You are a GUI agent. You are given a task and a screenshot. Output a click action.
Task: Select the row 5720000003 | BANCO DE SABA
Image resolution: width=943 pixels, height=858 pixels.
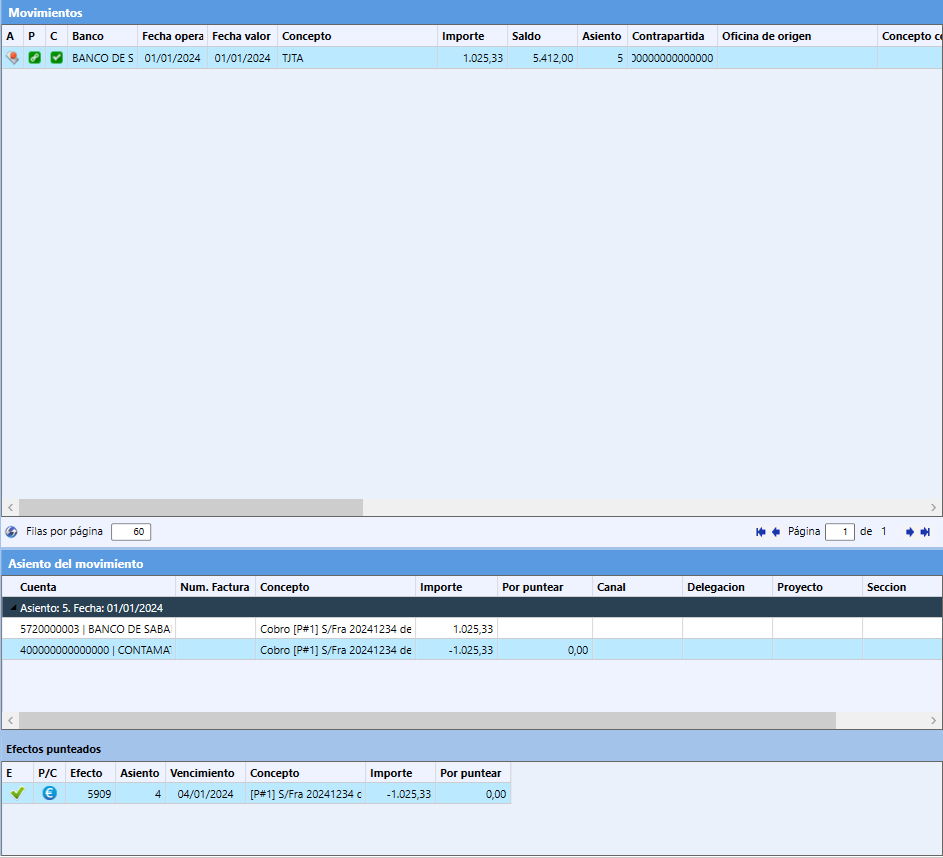(x=472, y=629)
